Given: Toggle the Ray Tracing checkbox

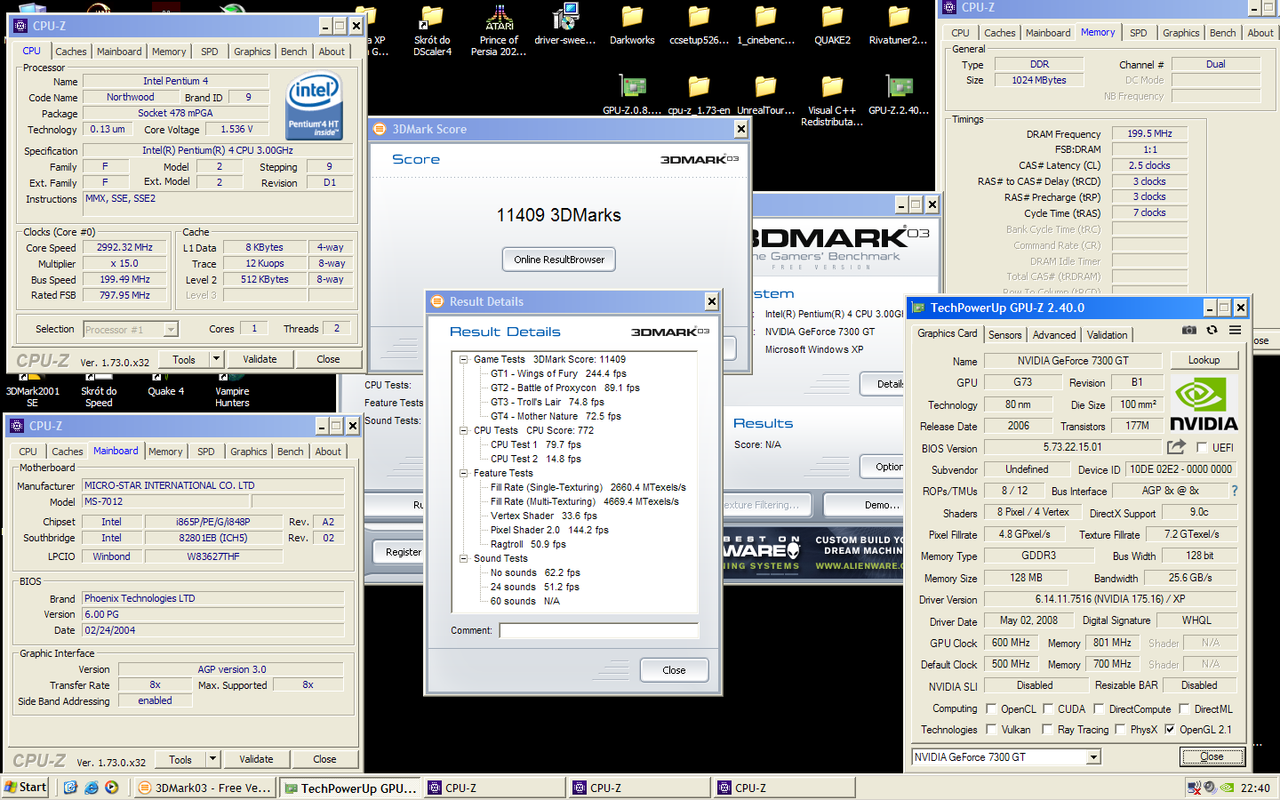Looking at the screenshot, I should coord(1046,729).
